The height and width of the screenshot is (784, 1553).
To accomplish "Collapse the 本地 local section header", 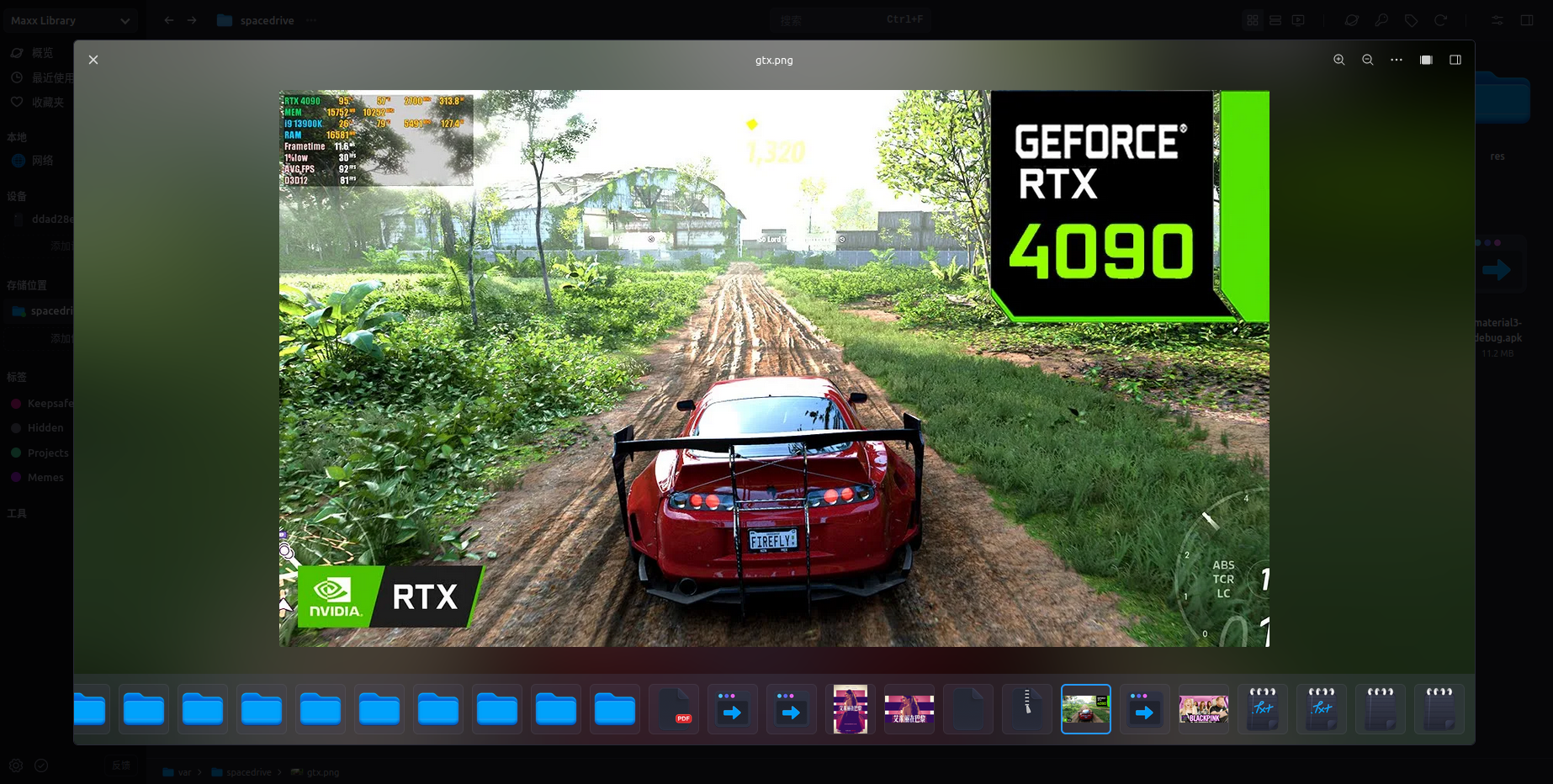I will 17,137.
